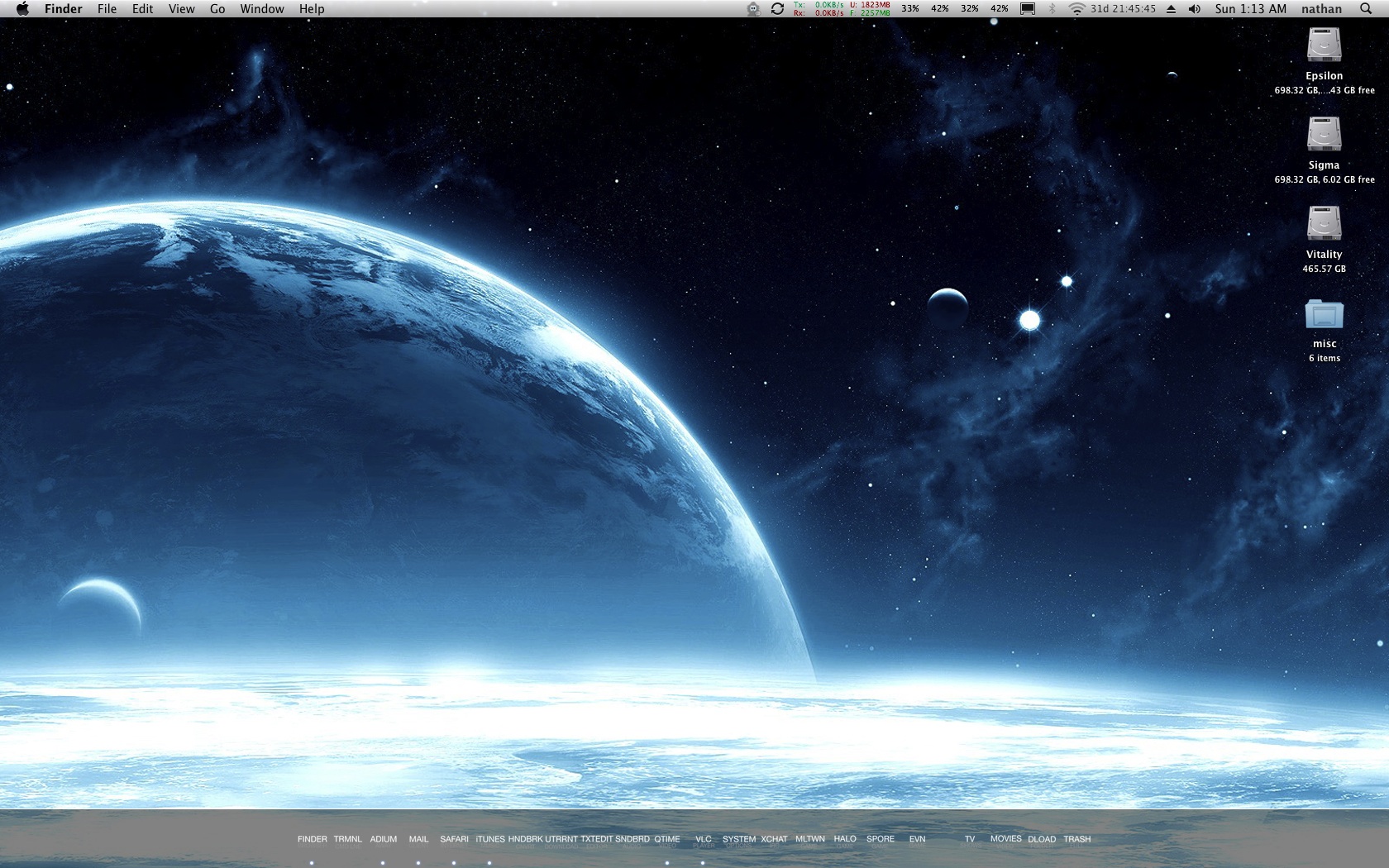Open the Wi-Fi status menu
The height and width of the screenshot is (868, 1389).
pyautogui.click(x=1076, y=9)
